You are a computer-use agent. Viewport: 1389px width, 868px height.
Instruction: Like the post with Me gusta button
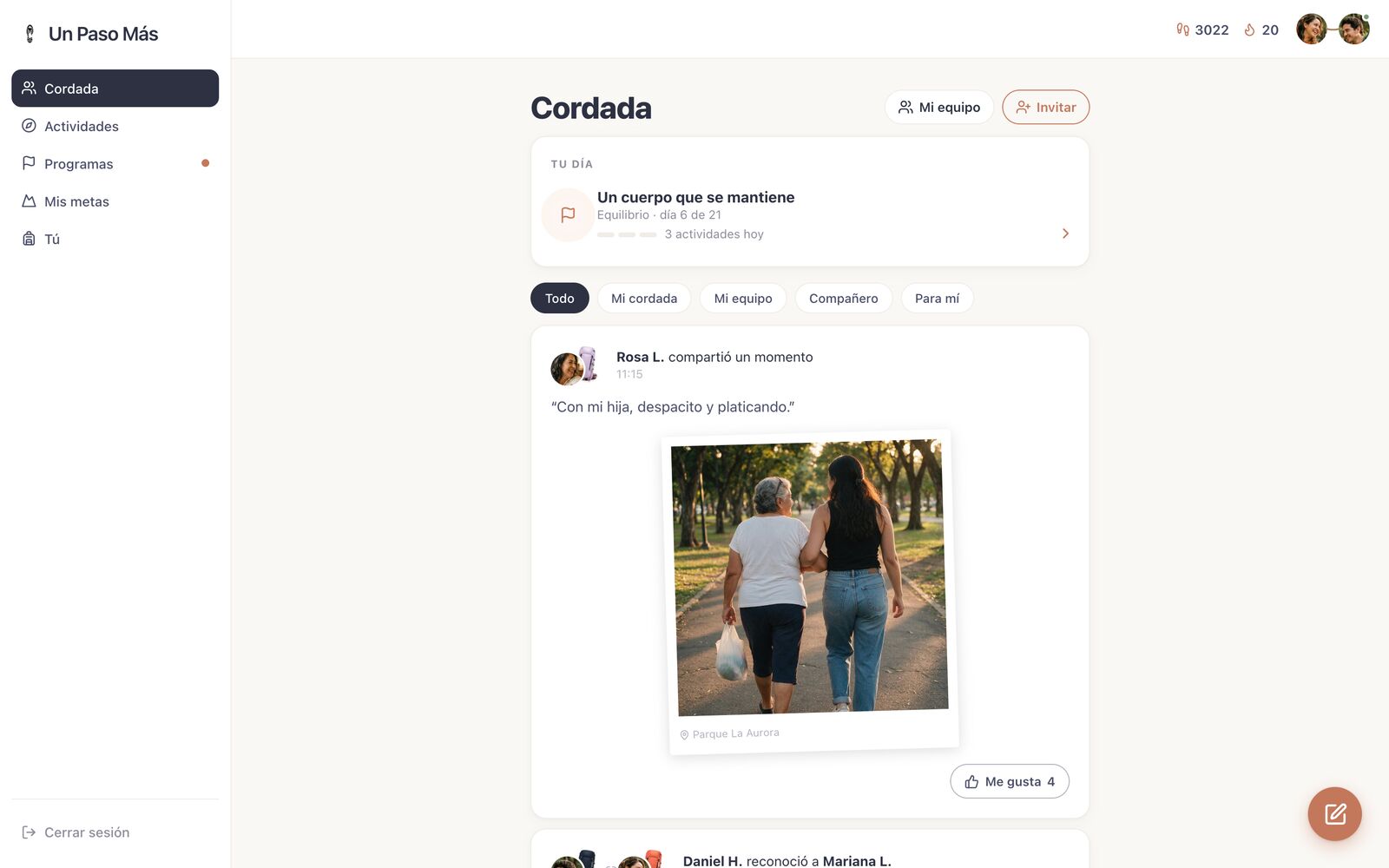(1009, 781)
